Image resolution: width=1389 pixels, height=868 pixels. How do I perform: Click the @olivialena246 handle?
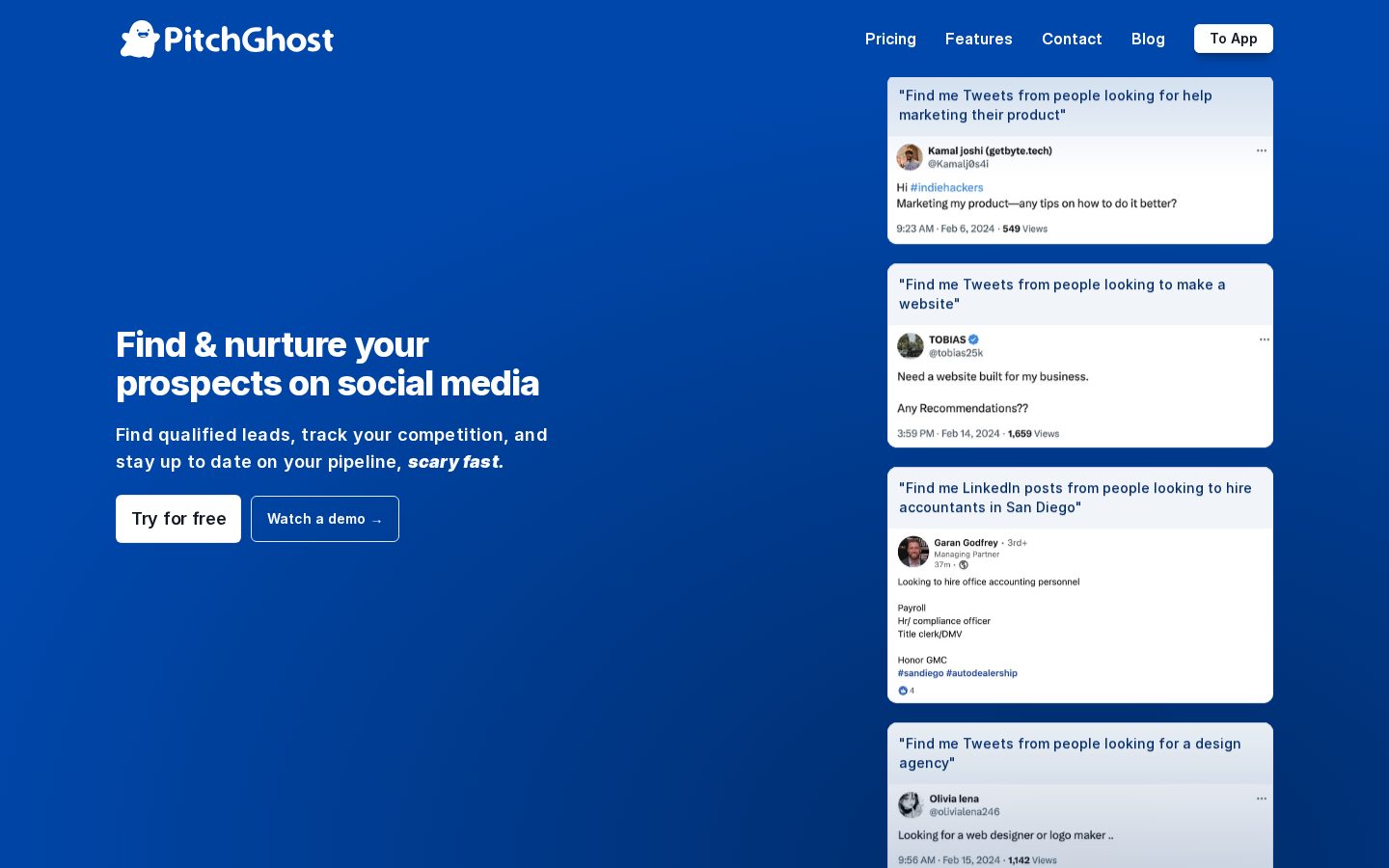(x=965, y=812)
